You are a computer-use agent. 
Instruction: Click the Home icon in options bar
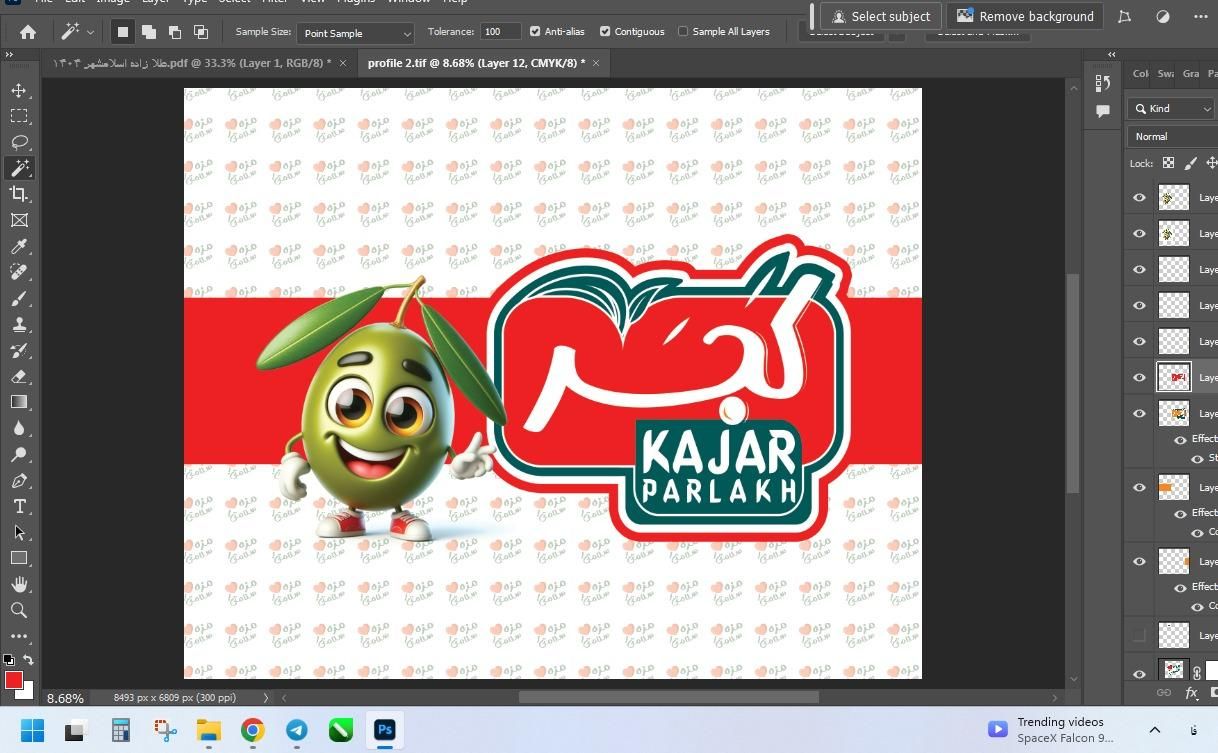point(28,32)
